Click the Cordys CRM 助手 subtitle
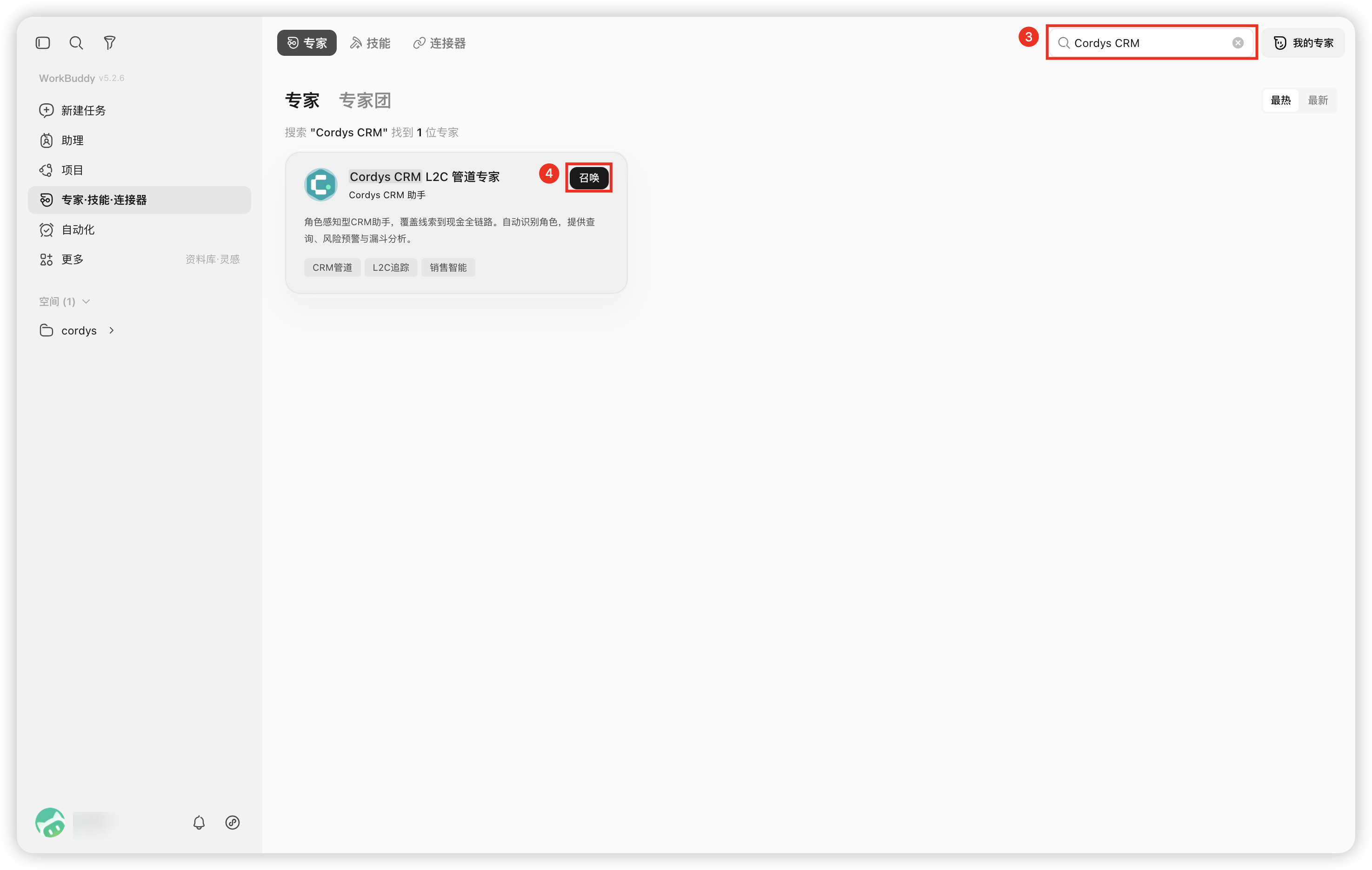1372x870 pixels. coord(387,195)
